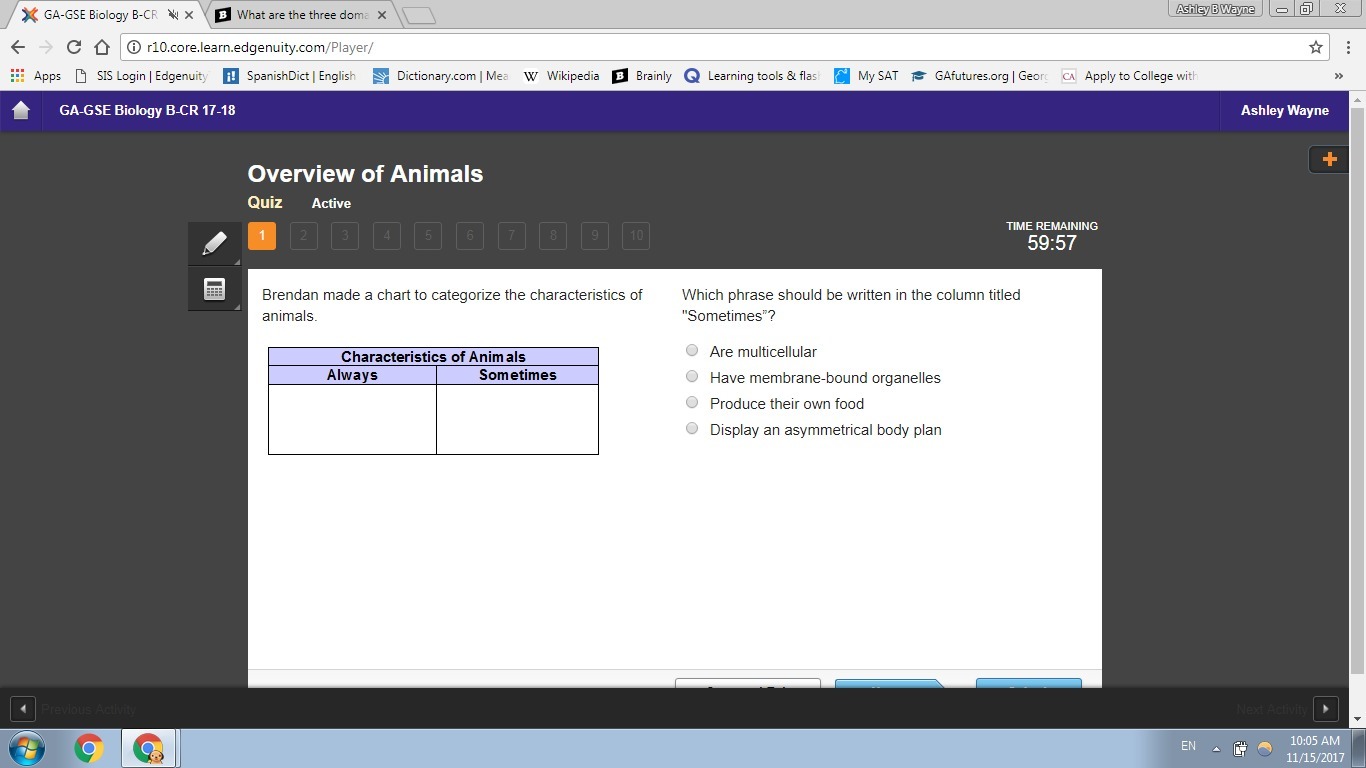View site information icon
The width and height of the screenshot is (1366, 768).
[x=133, y=47]
